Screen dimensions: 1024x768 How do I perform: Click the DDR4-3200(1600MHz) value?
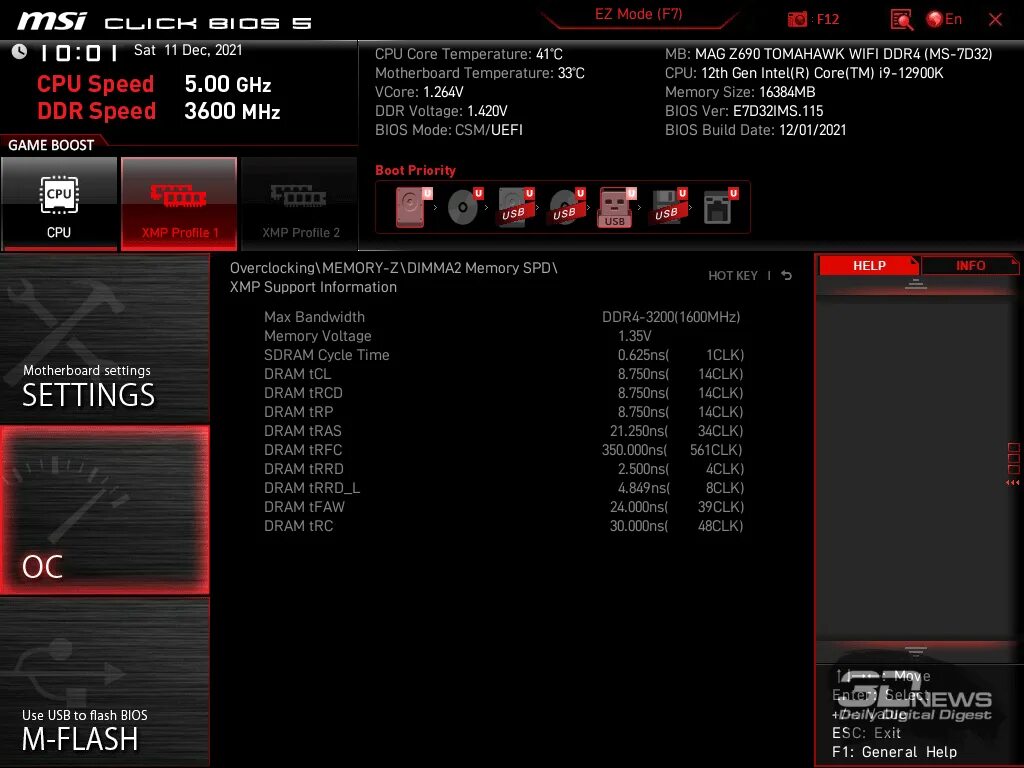671,317
